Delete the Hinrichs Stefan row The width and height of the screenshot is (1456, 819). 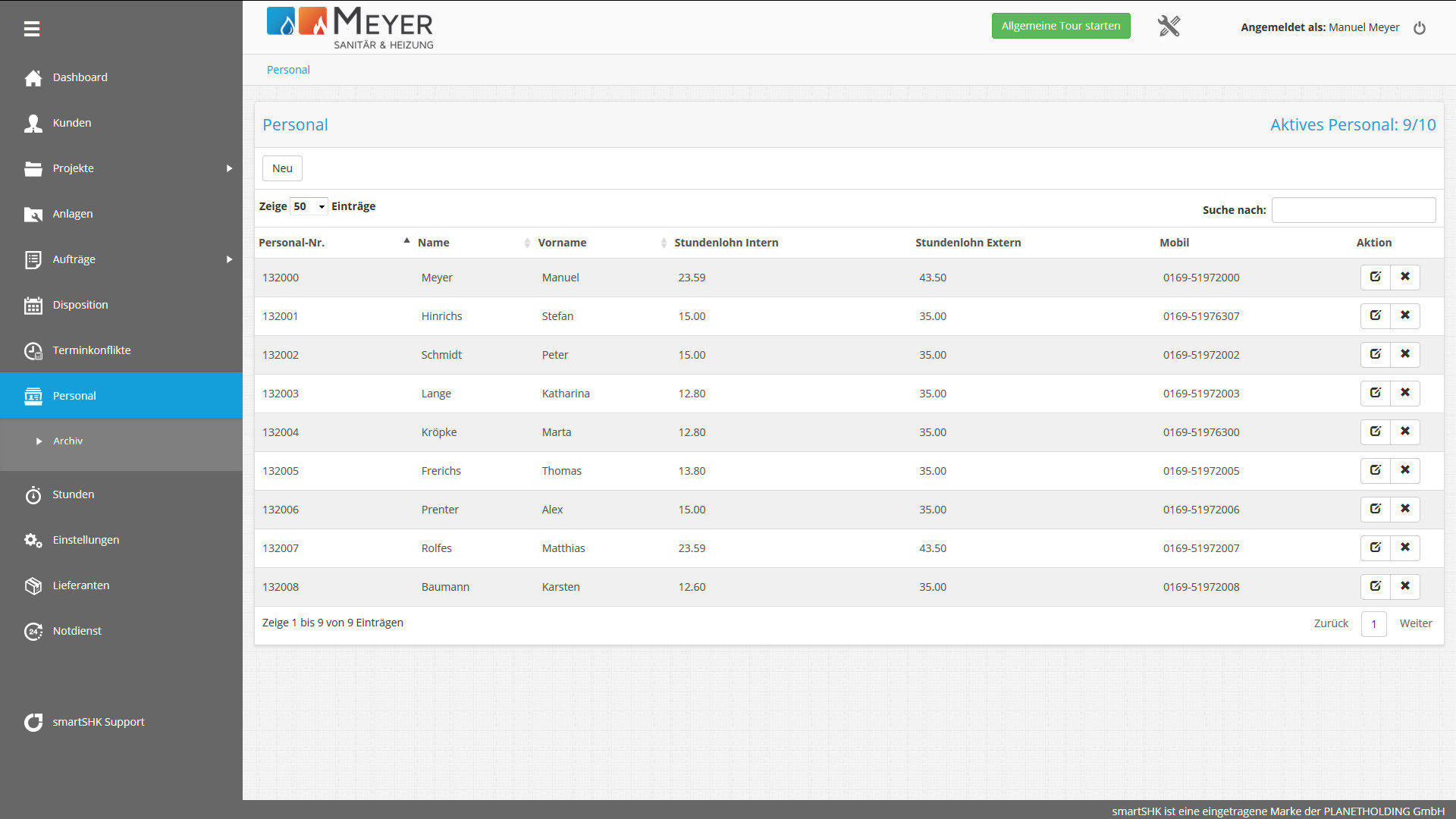[x=1404, y=315]
